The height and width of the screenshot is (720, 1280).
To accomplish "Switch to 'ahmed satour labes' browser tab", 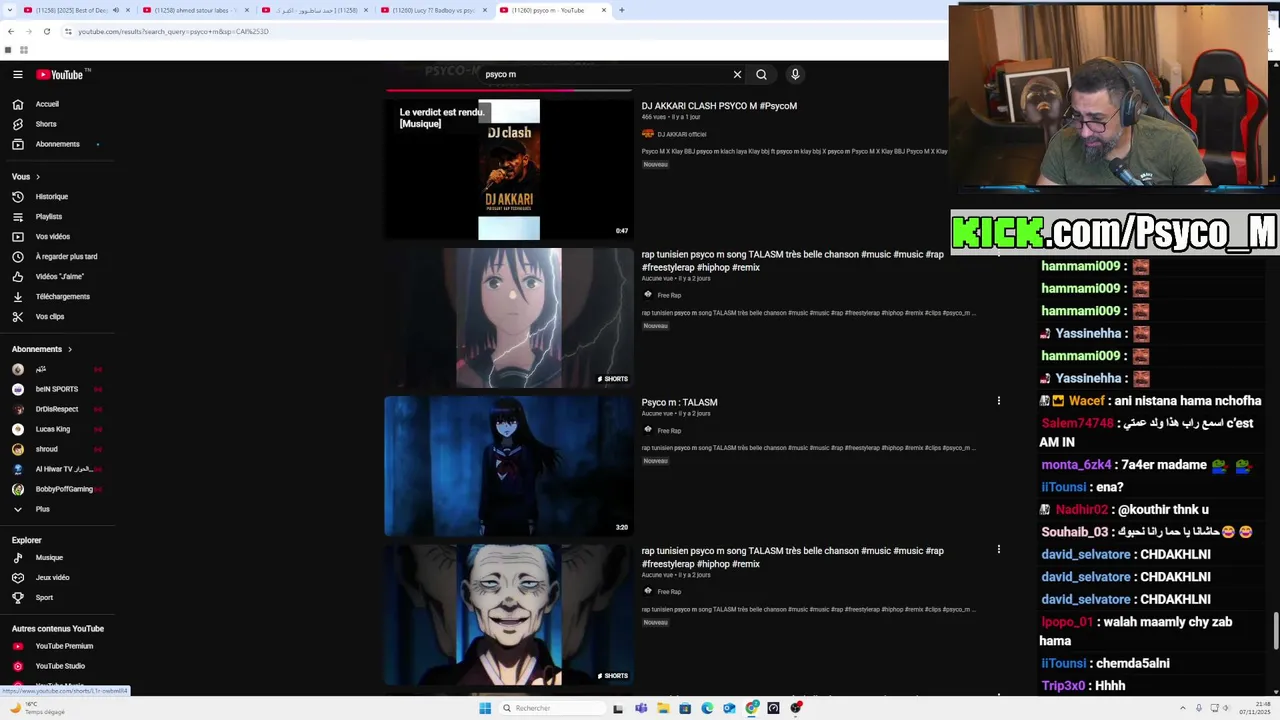I will (x=195, y=10).
